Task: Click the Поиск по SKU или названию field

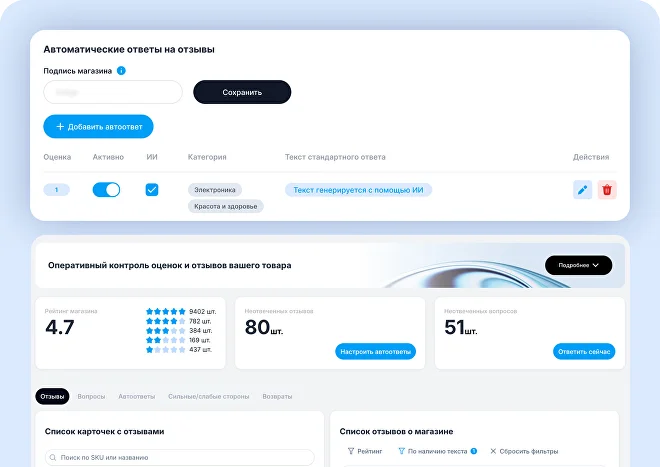Action: pos(180,457)
